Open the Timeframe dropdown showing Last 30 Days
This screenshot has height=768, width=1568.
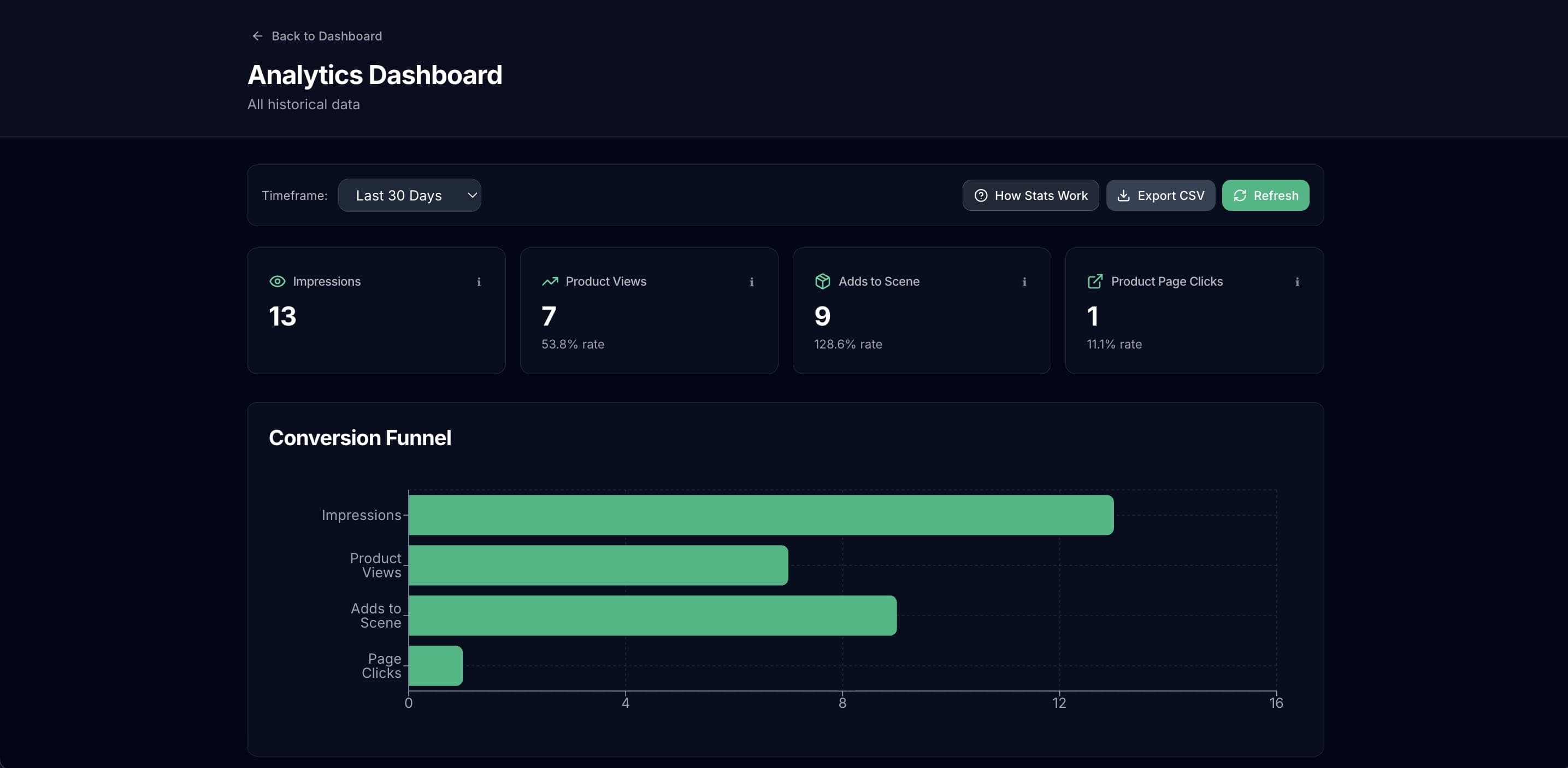click(410, 196)
